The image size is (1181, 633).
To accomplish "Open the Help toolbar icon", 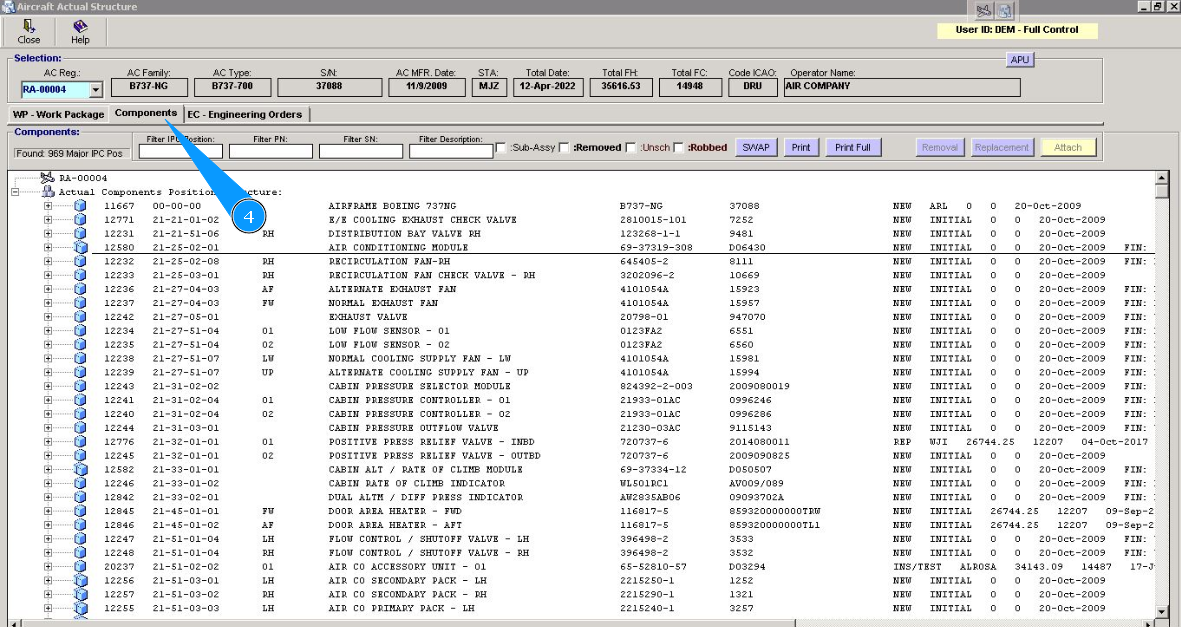I will [x=80, y=30].
